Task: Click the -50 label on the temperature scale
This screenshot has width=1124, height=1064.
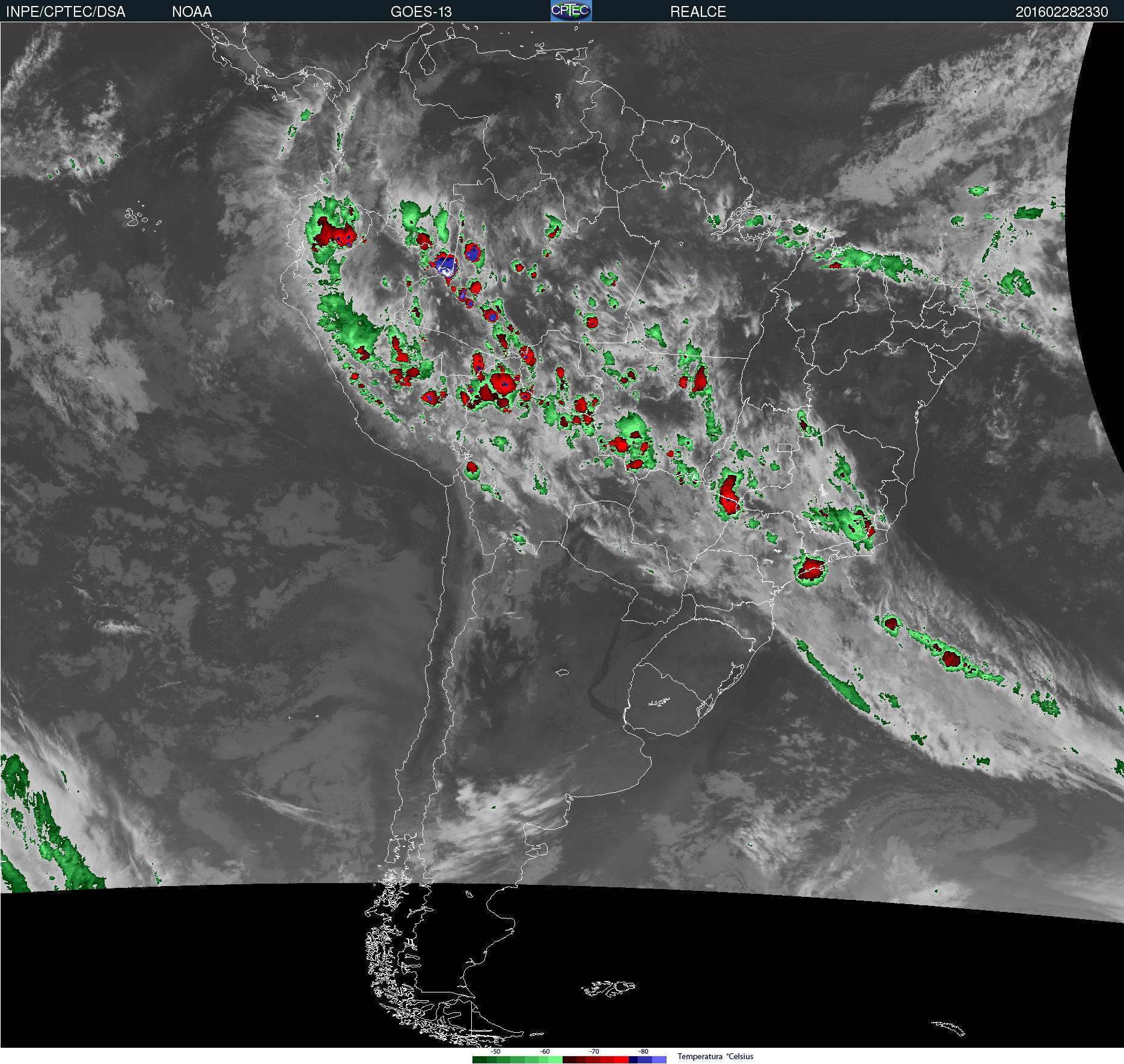Action: 495,1051
